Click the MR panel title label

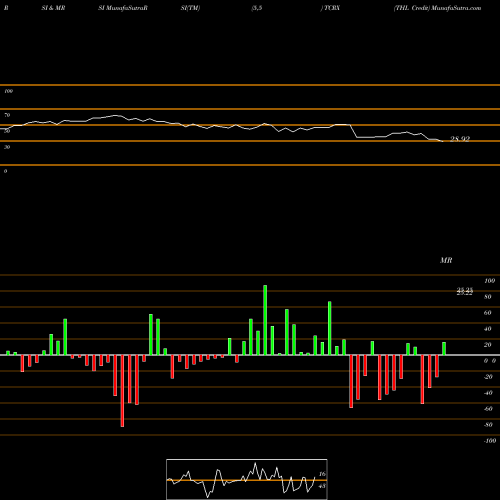coord(446,260)
